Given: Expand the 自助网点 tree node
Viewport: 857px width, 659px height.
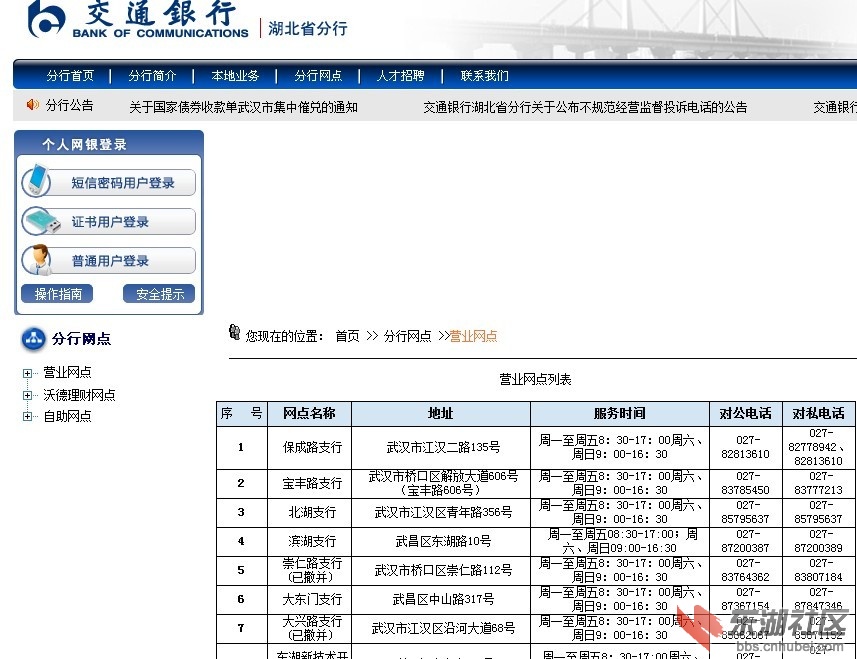Looking at the screenshot, I should tap(27, 416).
